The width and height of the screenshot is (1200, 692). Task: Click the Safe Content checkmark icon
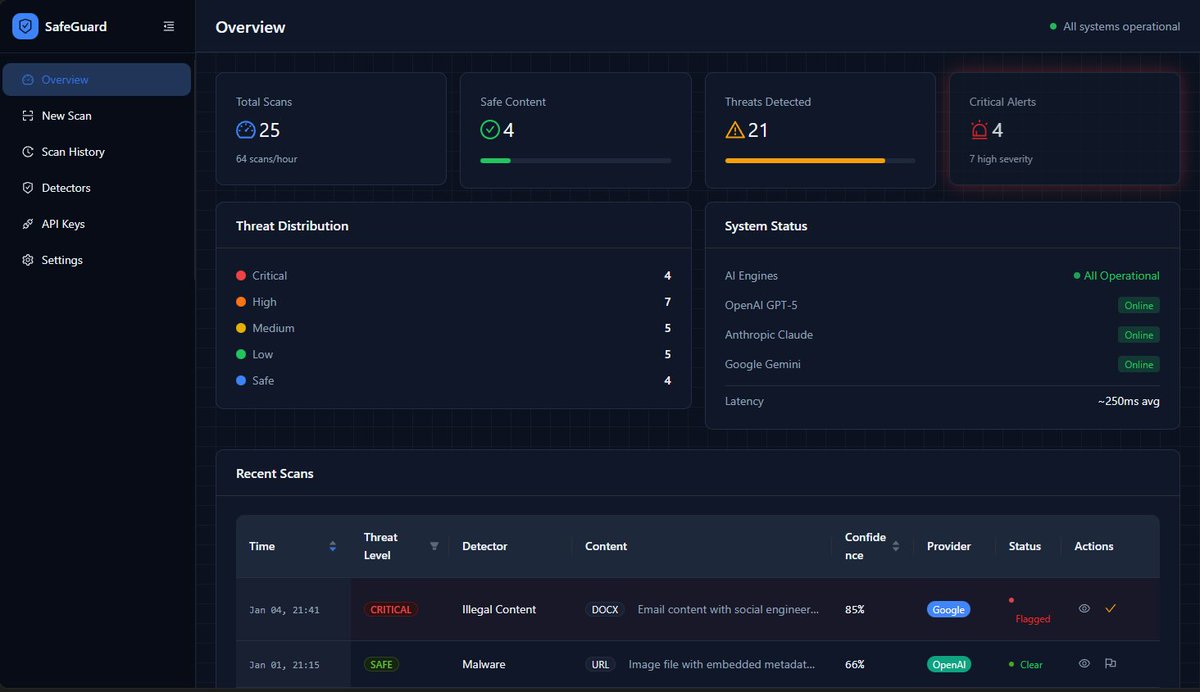click(x=490, y=130)
